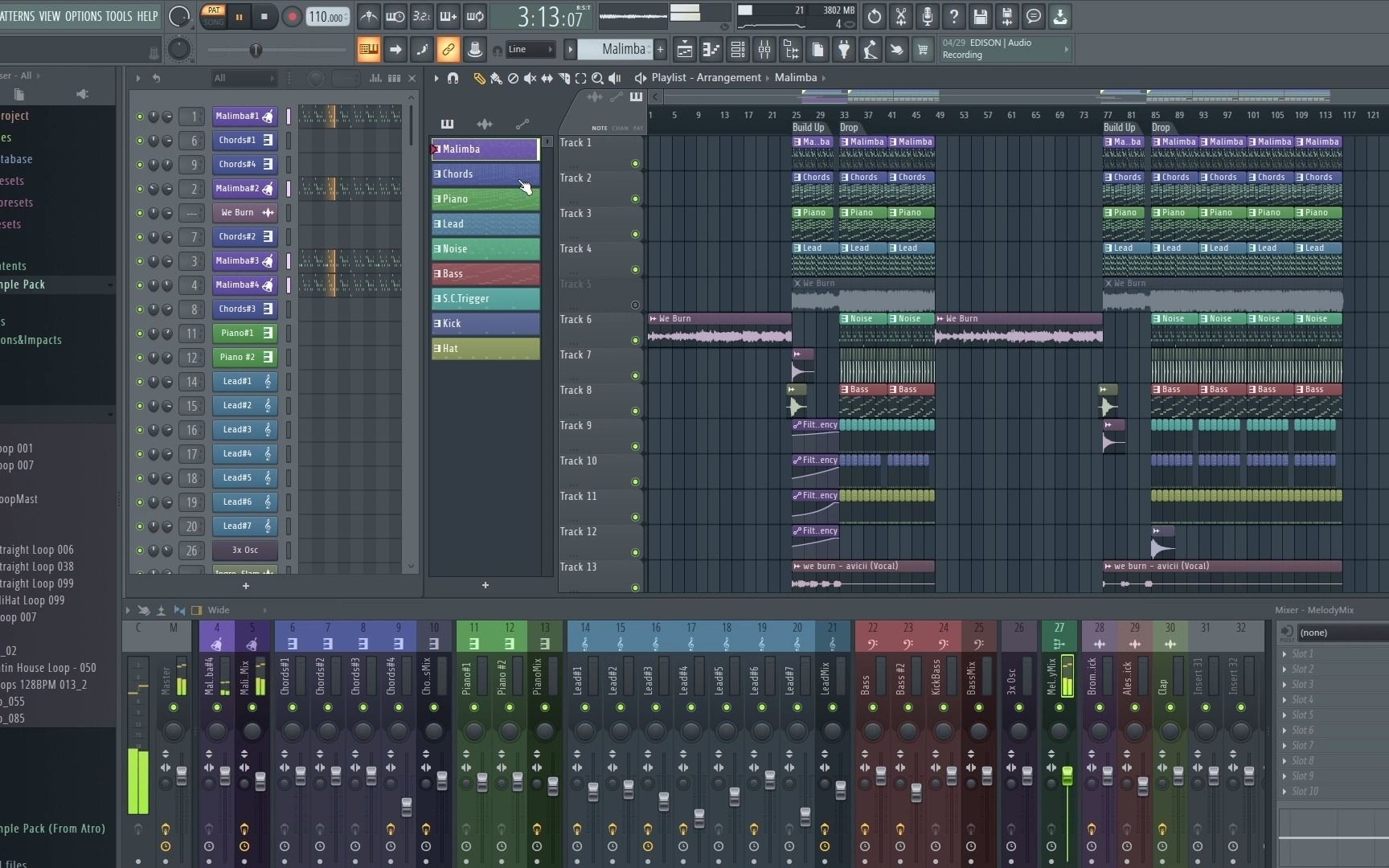The image size is (1389, 868).
Task: Open the 3x Osc channel button
Action: pos(245,551)
